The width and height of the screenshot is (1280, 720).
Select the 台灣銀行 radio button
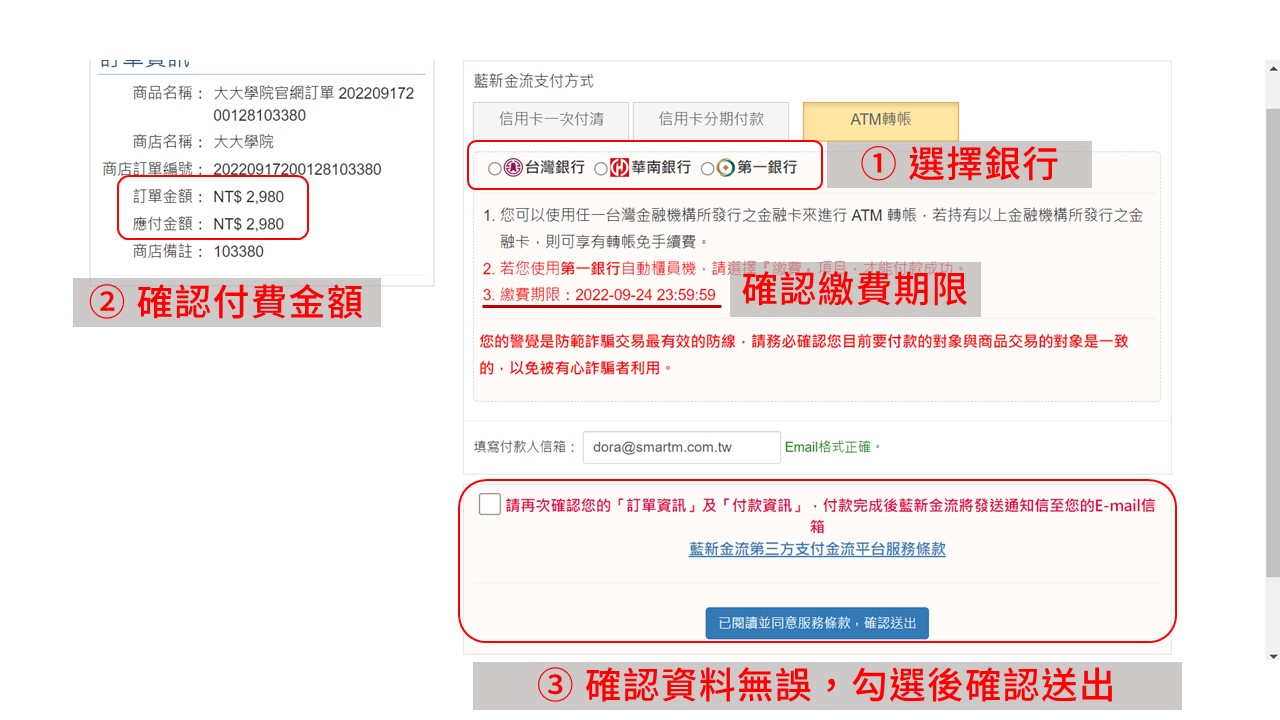pos(494,169)
